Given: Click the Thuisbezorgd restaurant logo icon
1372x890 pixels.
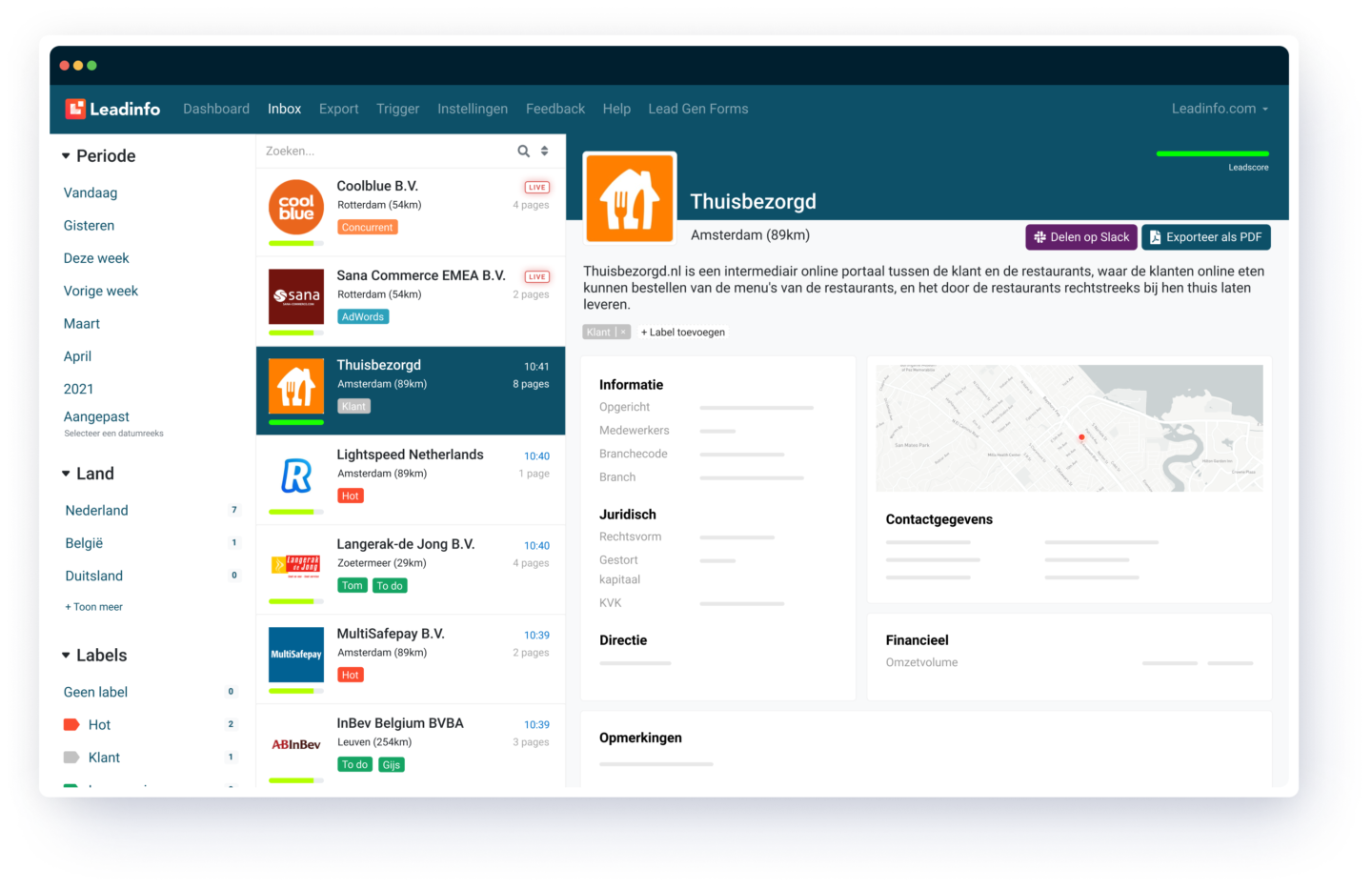Looking at the screenshot, I should point(630,197).
